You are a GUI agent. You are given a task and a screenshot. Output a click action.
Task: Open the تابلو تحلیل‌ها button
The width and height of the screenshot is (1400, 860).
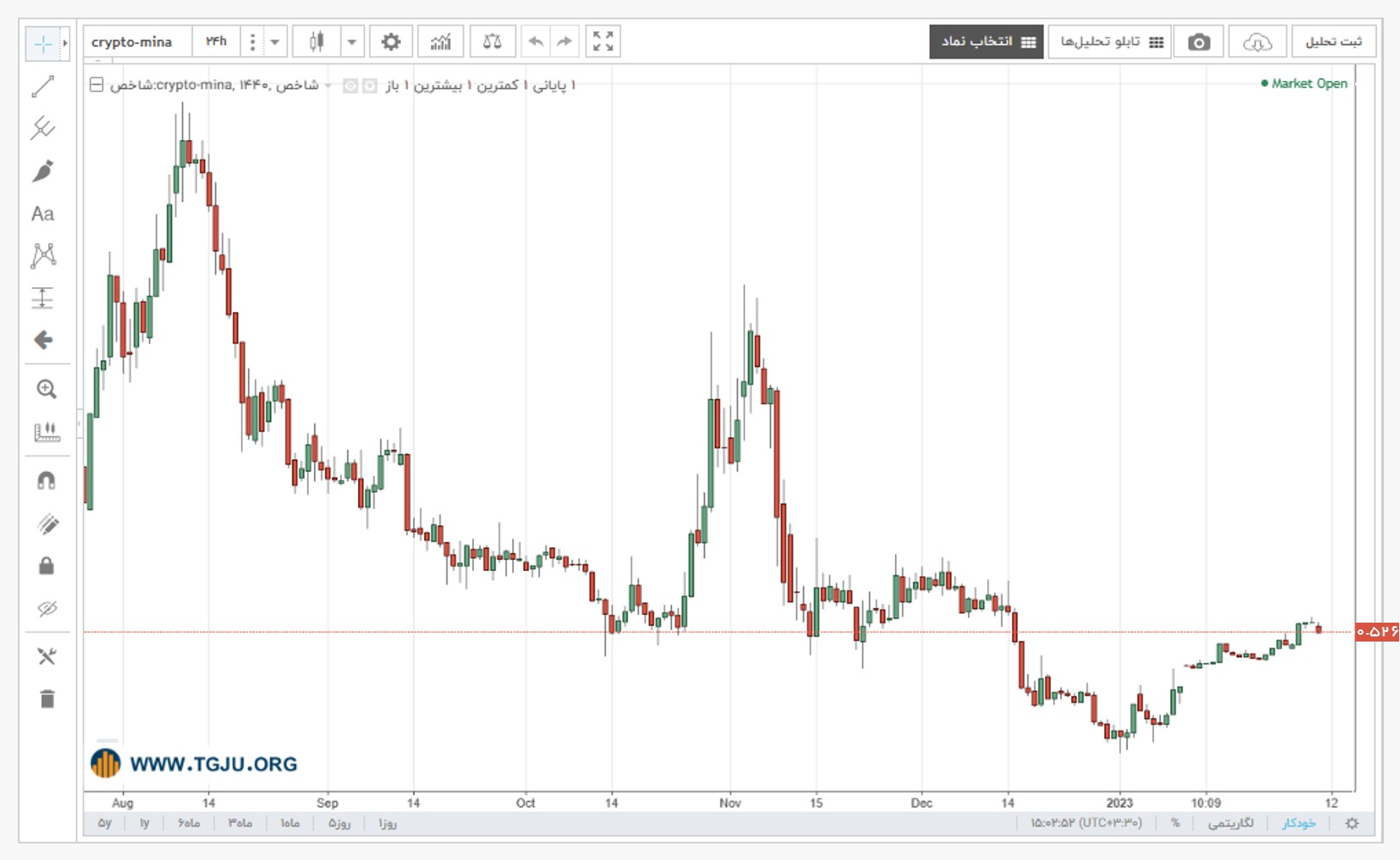[x=1110, y=42]
